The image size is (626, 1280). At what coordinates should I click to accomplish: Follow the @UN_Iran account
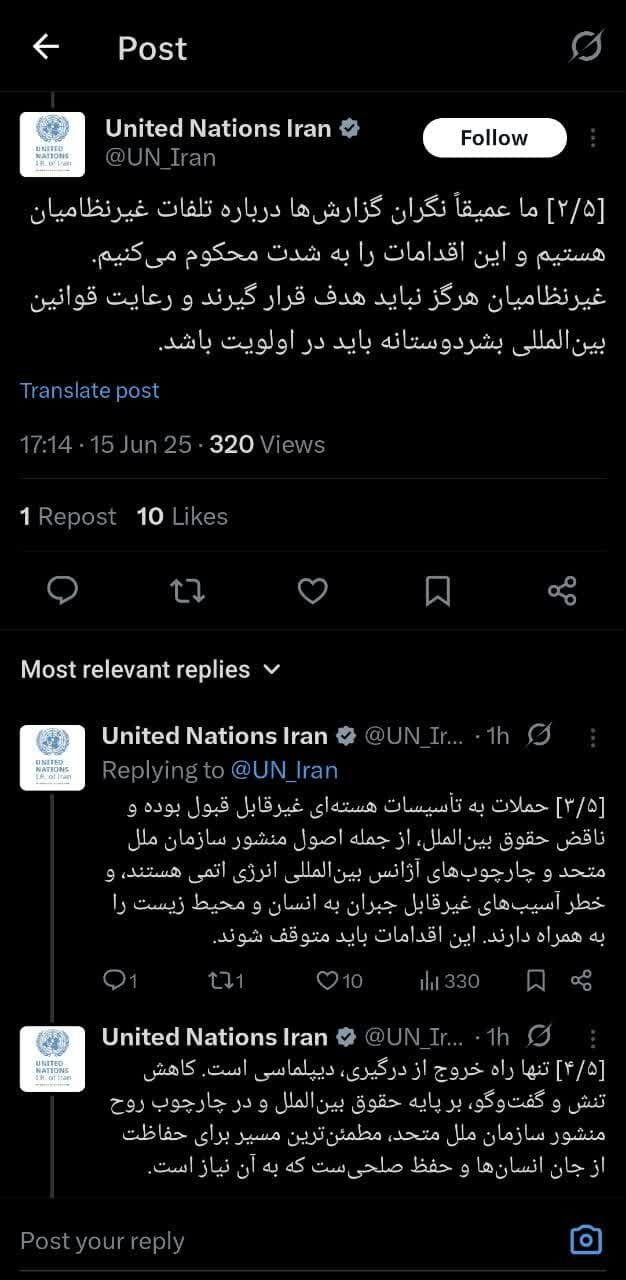[x=494, y=137]
